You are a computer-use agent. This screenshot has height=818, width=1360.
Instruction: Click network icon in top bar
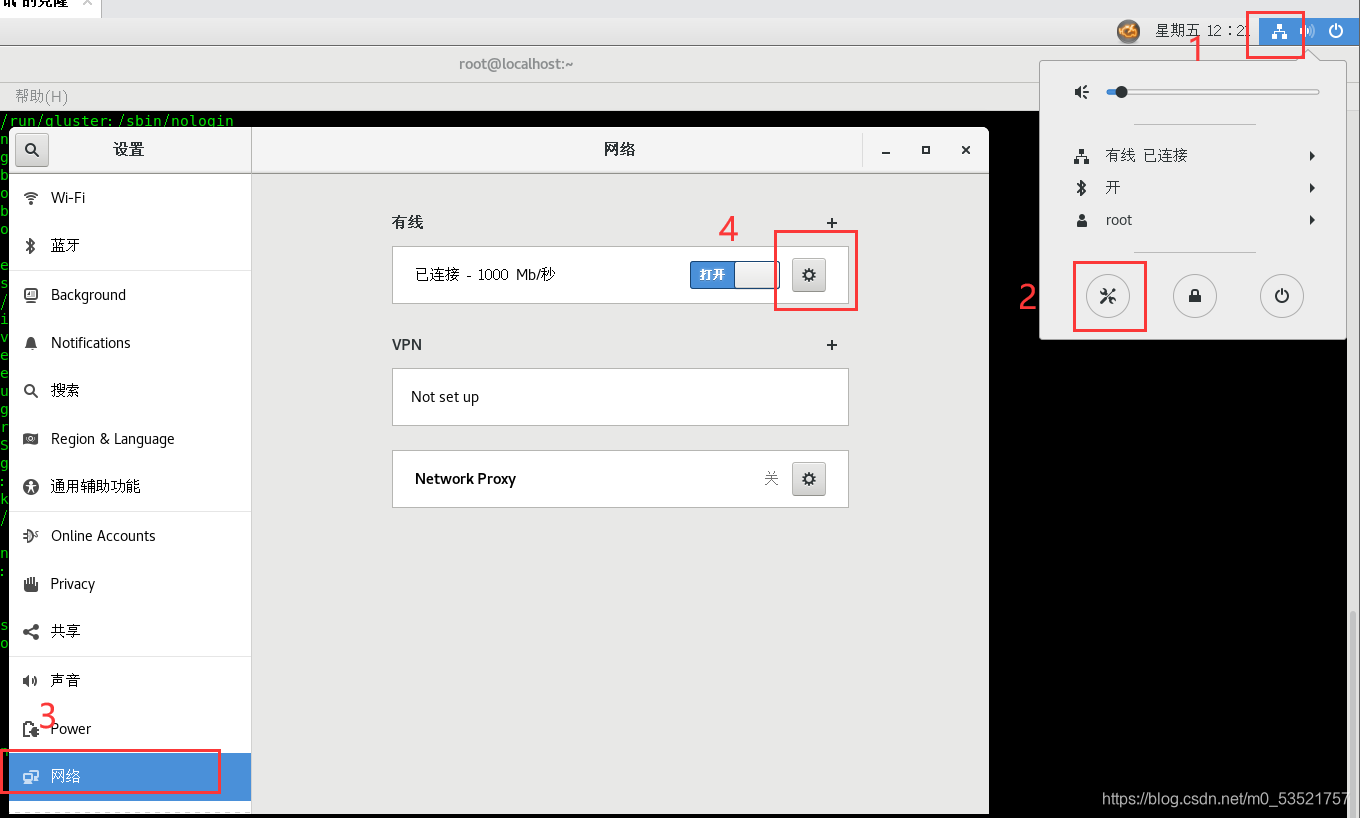click(x=1279, y=31)
